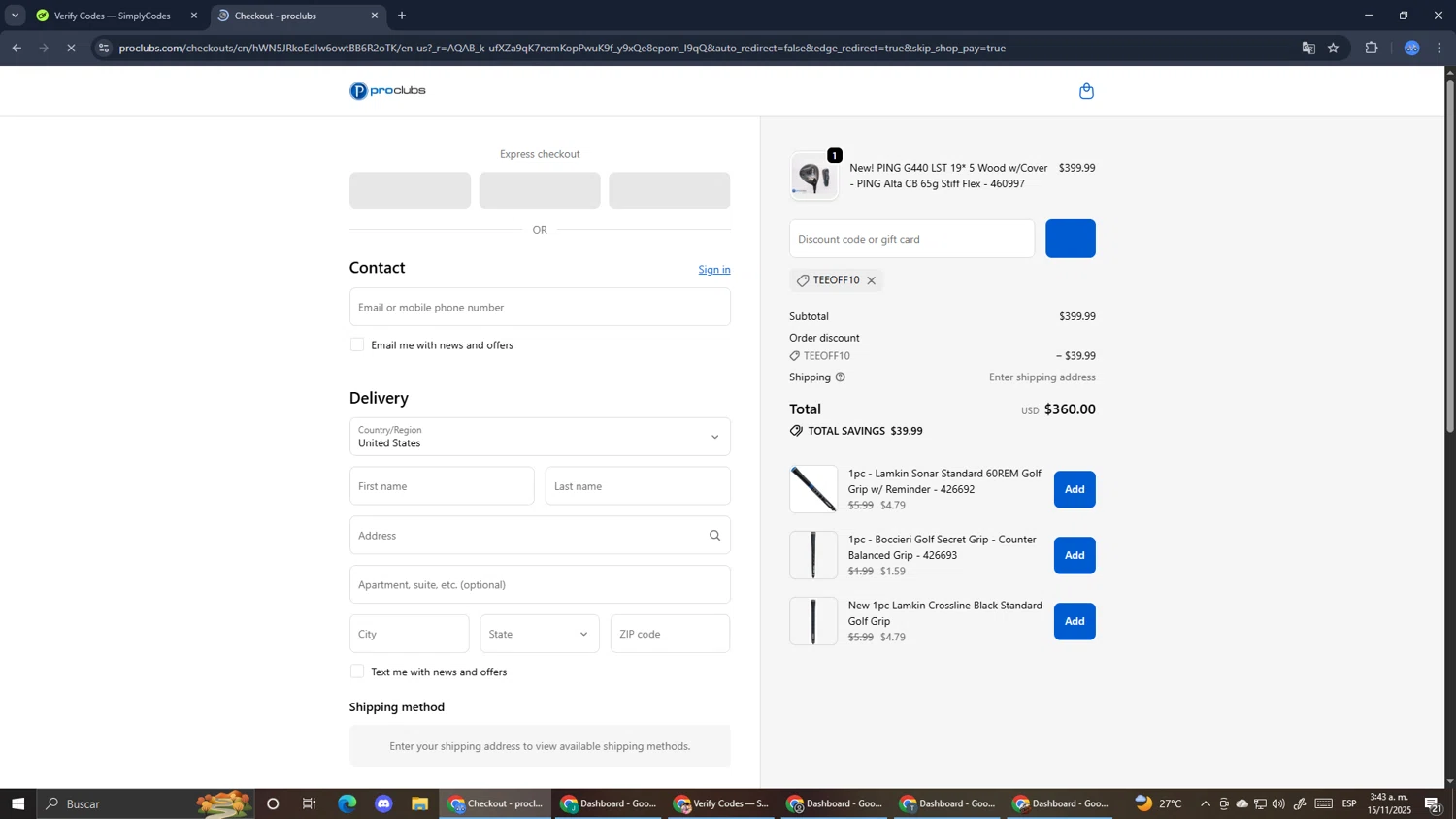Open the translate page icon
The image size is (1456, 819).
pos(1307,48)
